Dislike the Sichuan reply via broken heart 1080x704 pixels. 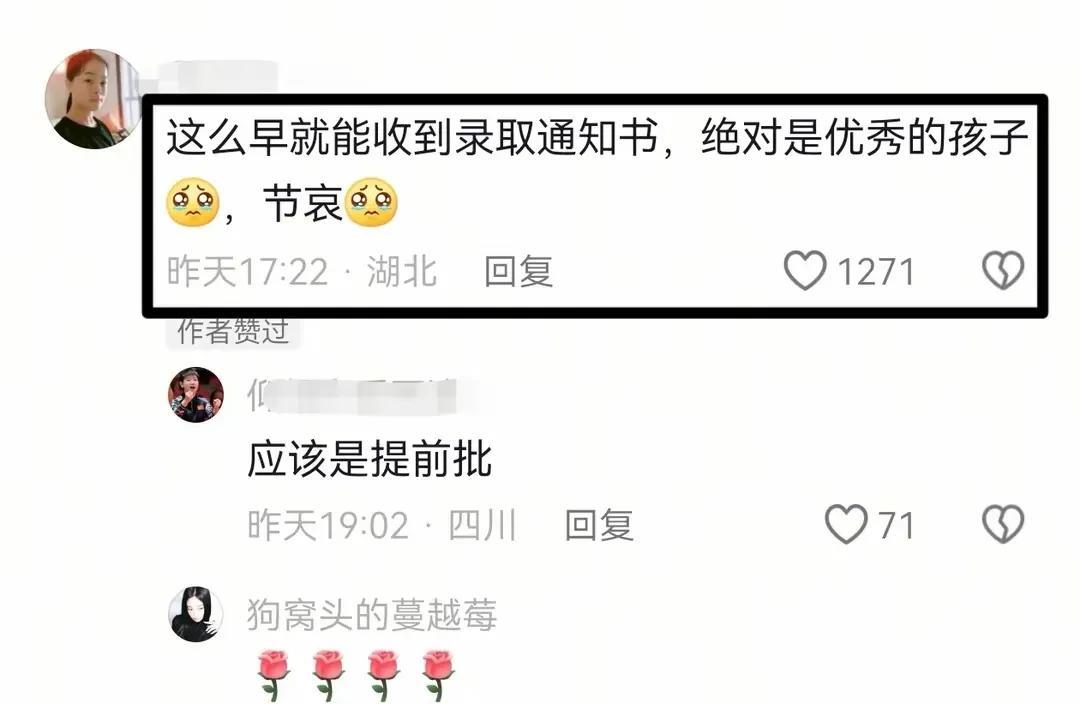pyautogui.click(x=1003, y=524)
